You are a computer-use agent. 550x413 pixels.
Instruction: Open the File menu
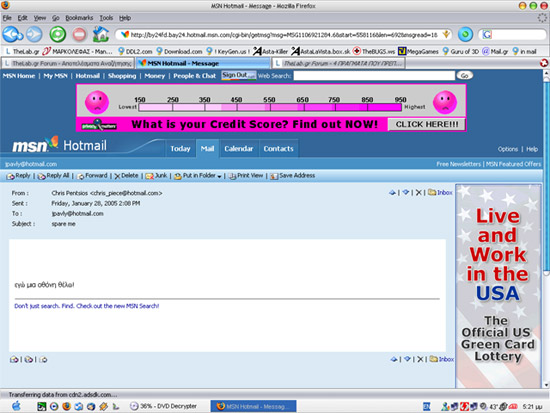7,18
